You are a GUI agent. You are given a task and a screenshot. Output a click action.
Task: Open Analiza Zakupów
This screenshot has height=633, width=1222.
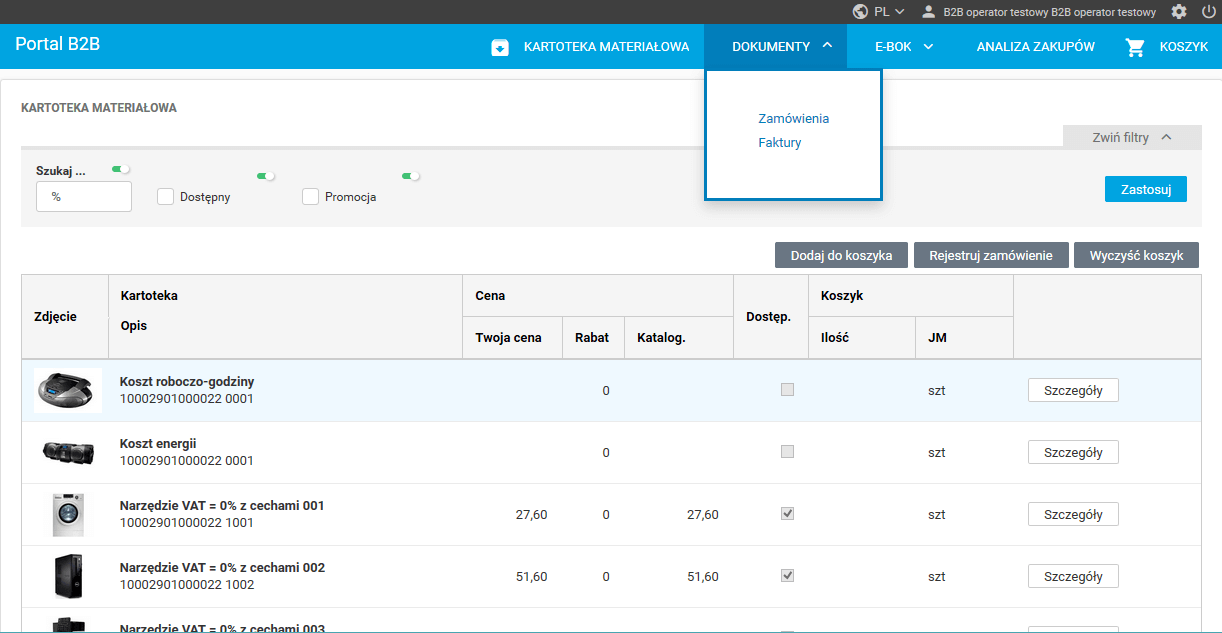[1035, 47]
